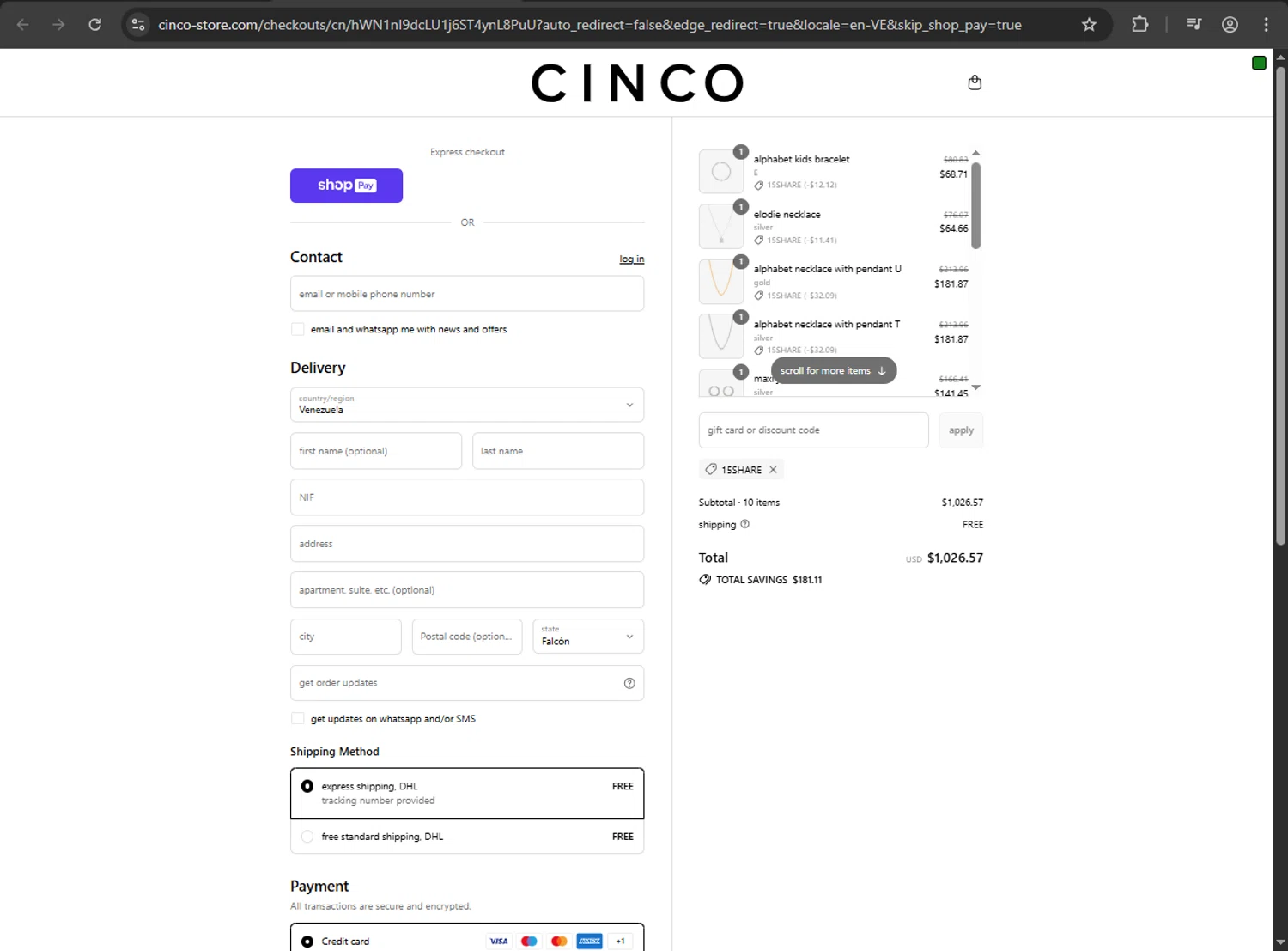Focus the Postal code field
The image size is (1288, 951).
point(467,637)
